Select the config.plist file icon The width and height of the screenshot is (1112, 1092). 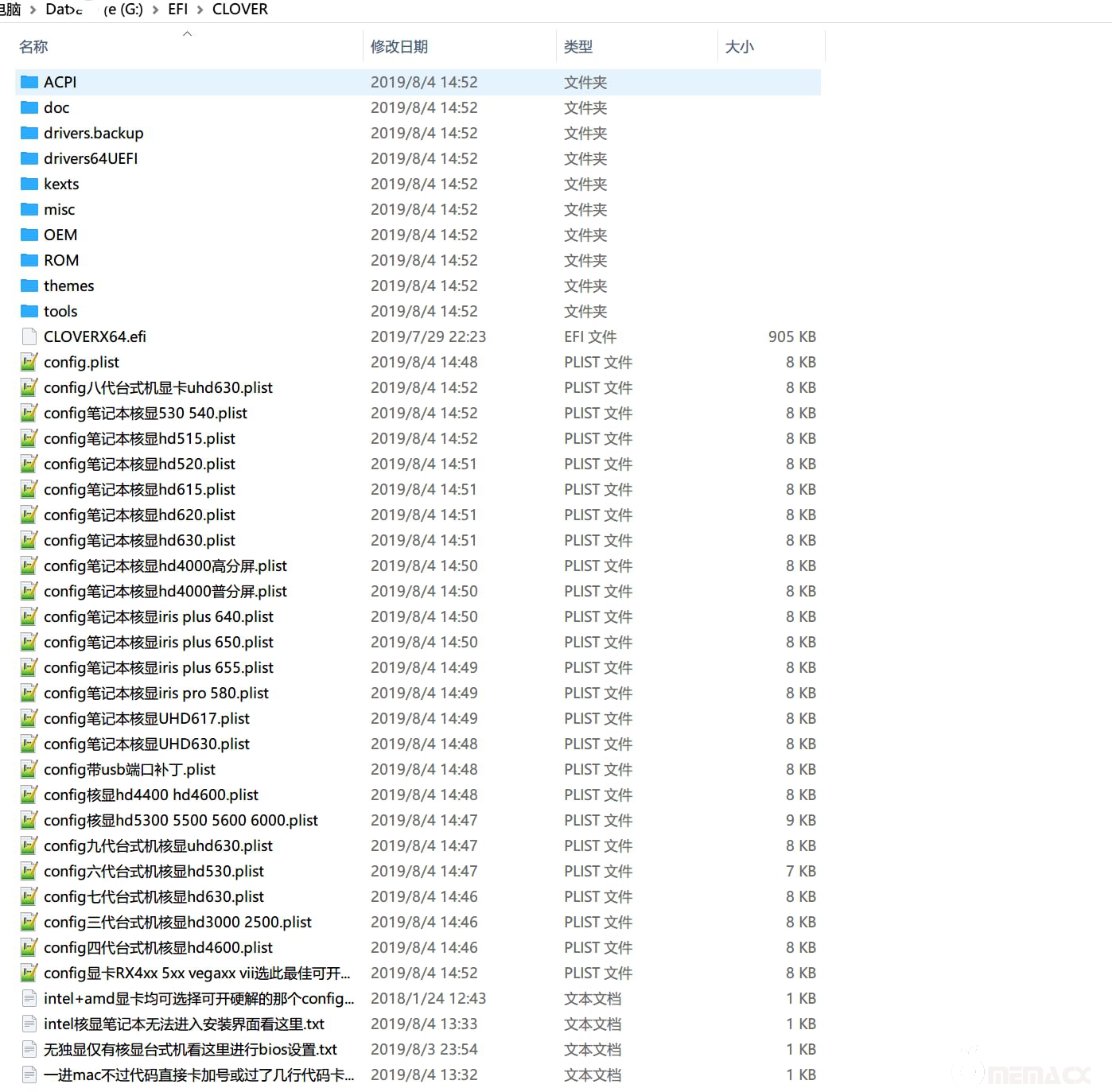click(29, 362)
